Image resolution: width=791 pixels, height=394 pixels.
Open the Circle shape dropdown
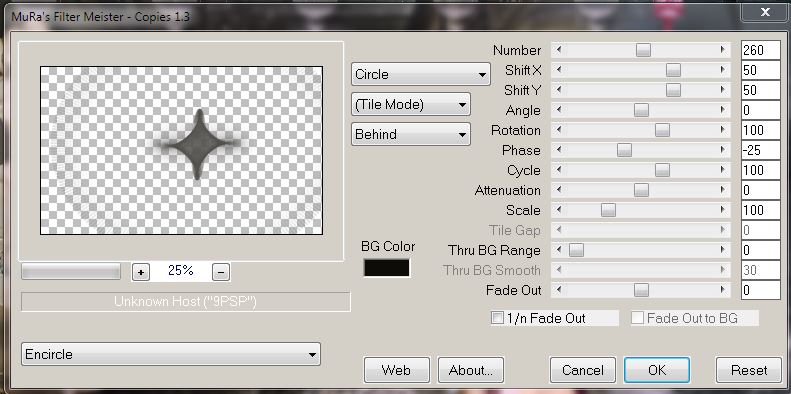click(x=421, y=74)
